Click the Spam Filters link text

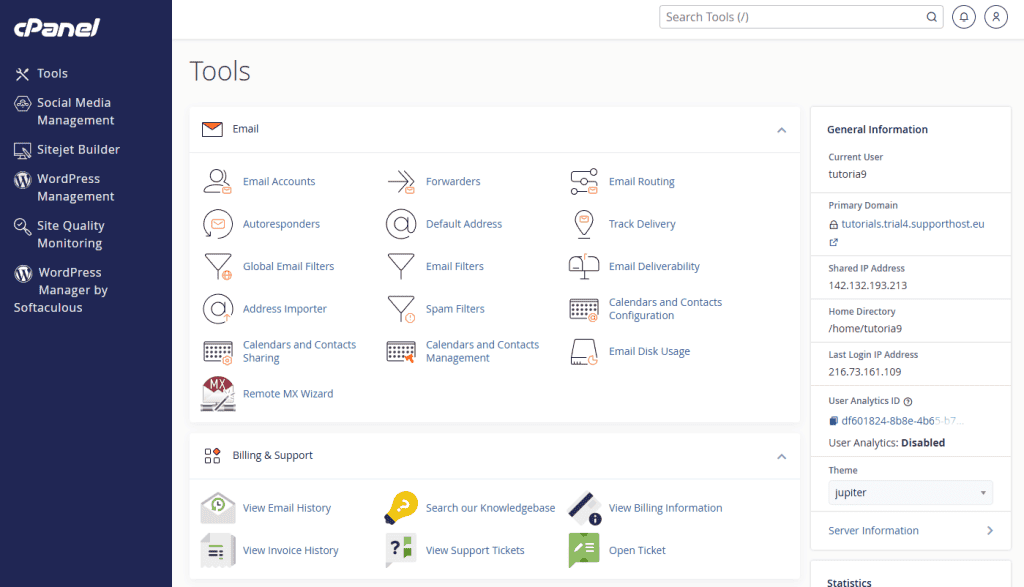pos(455,309)
